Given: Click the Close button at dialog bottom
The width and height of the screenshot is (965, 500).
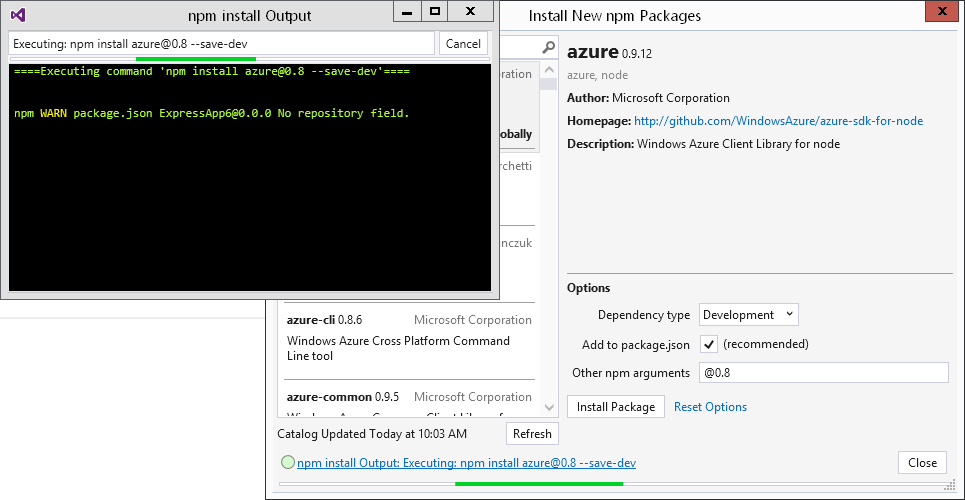Looking at the screenshot, I should pyautogui.click(x=922, y=462).
